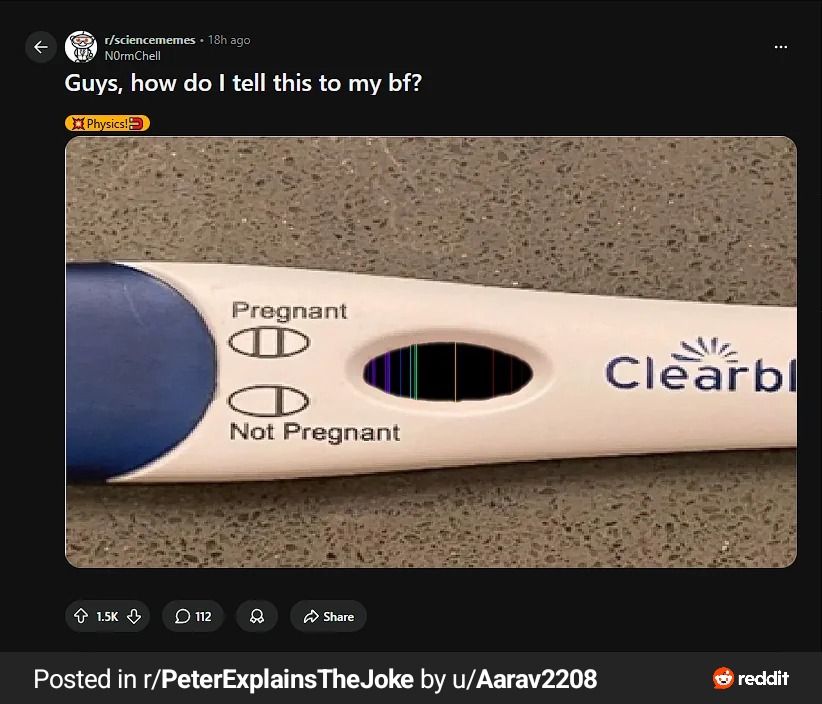Click the Share button
The height and width of the screenshot is (704, 822).
328,617
